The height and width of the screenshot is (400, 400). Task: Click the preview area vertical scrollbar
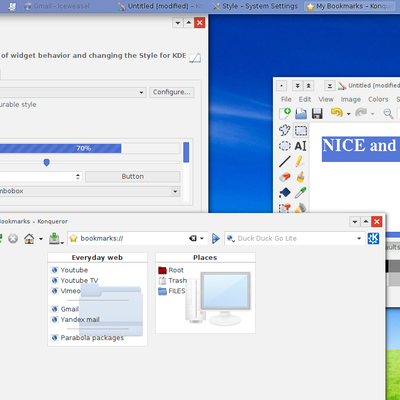(x=186, y=172)
